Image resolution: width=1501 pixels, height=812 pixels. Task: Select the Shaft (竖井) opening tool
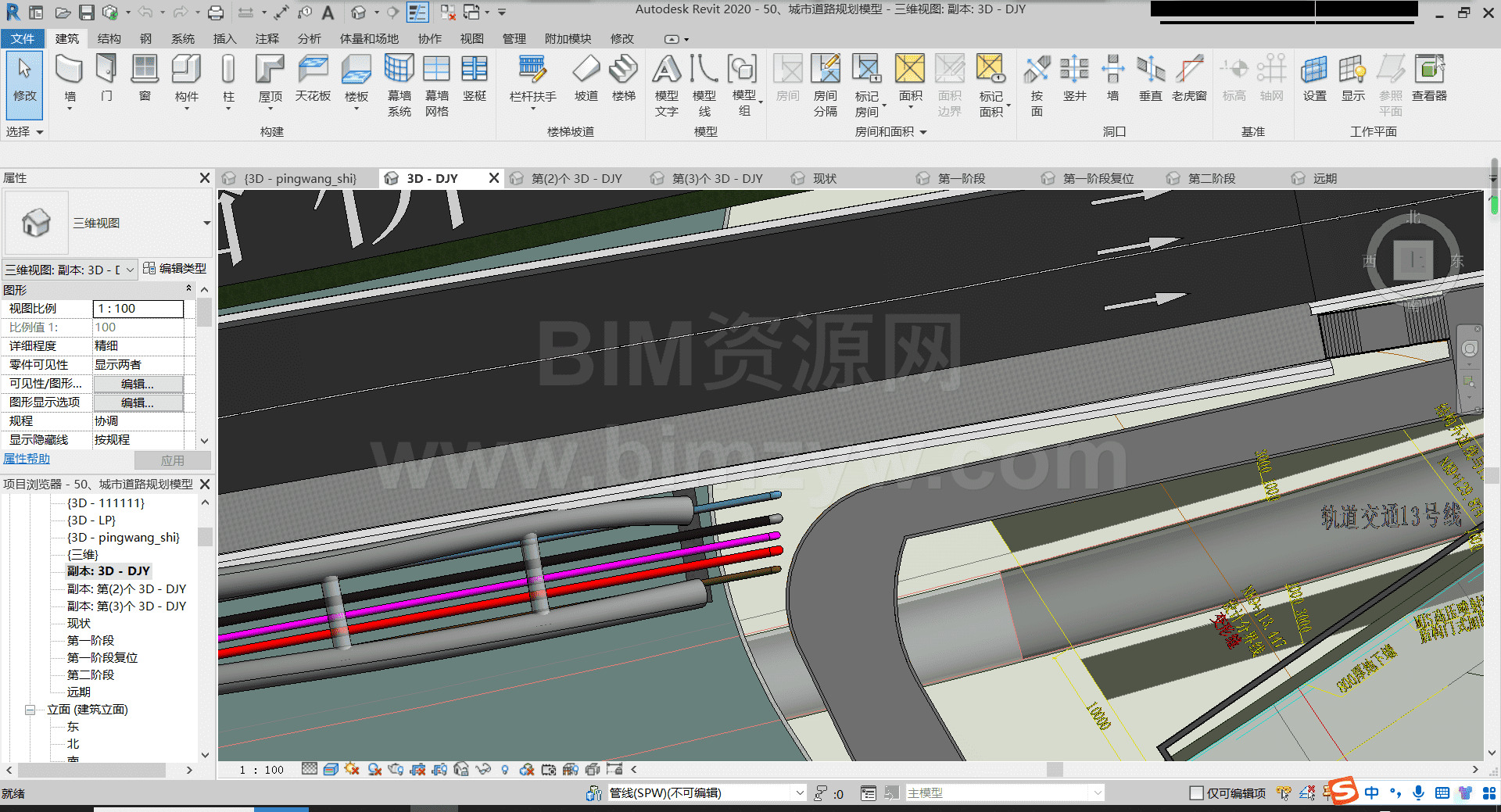tap(1075, 78)
